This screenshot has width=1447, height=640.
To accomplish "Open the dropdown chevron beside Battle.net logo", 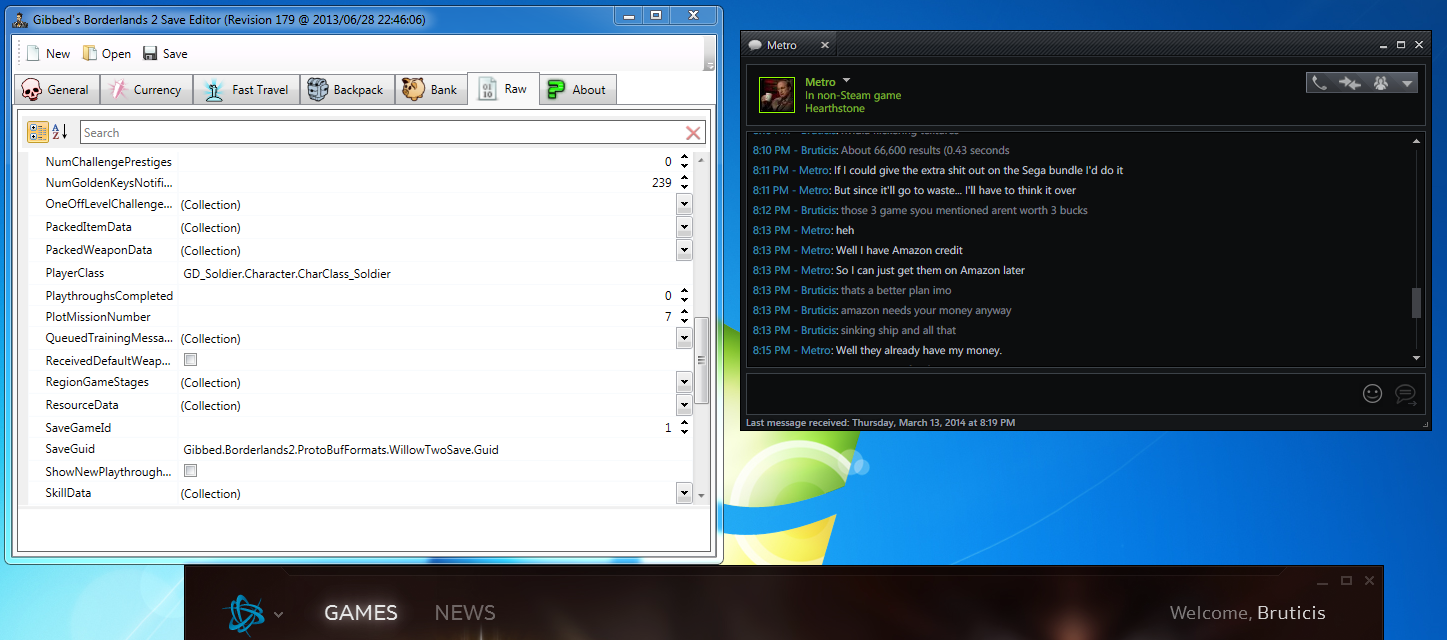I will [x=278, y=614].
